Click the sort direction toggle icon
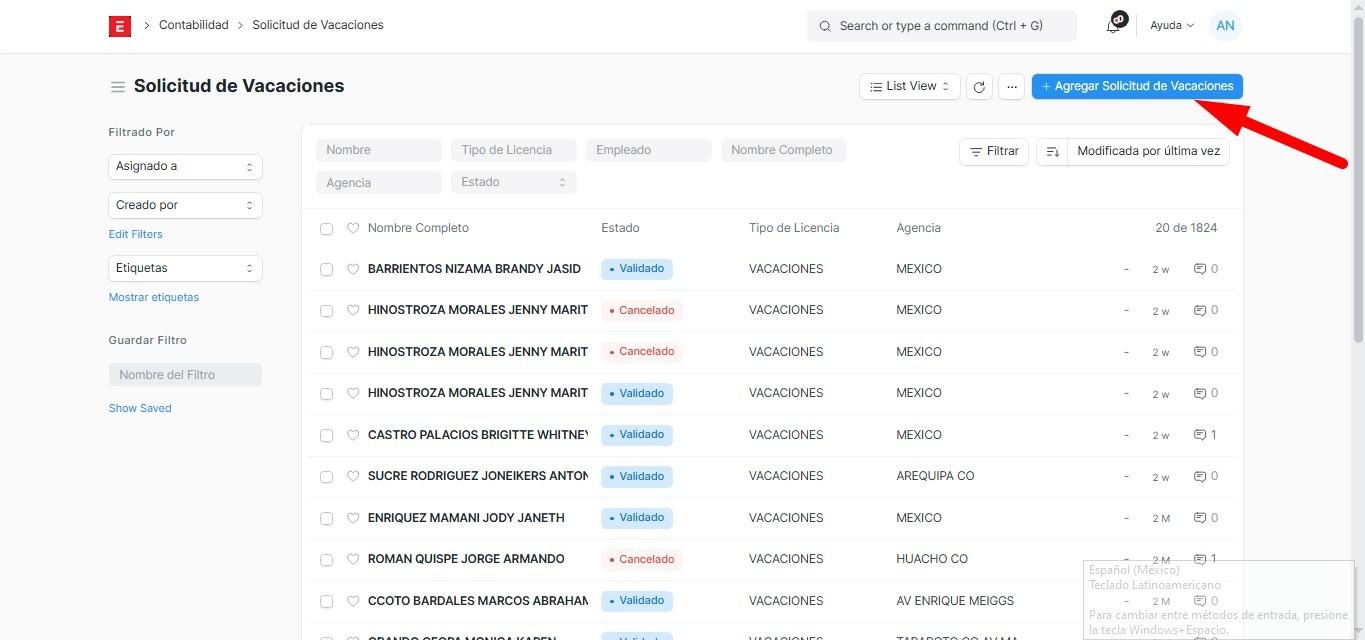 (x=1052, y=152)
